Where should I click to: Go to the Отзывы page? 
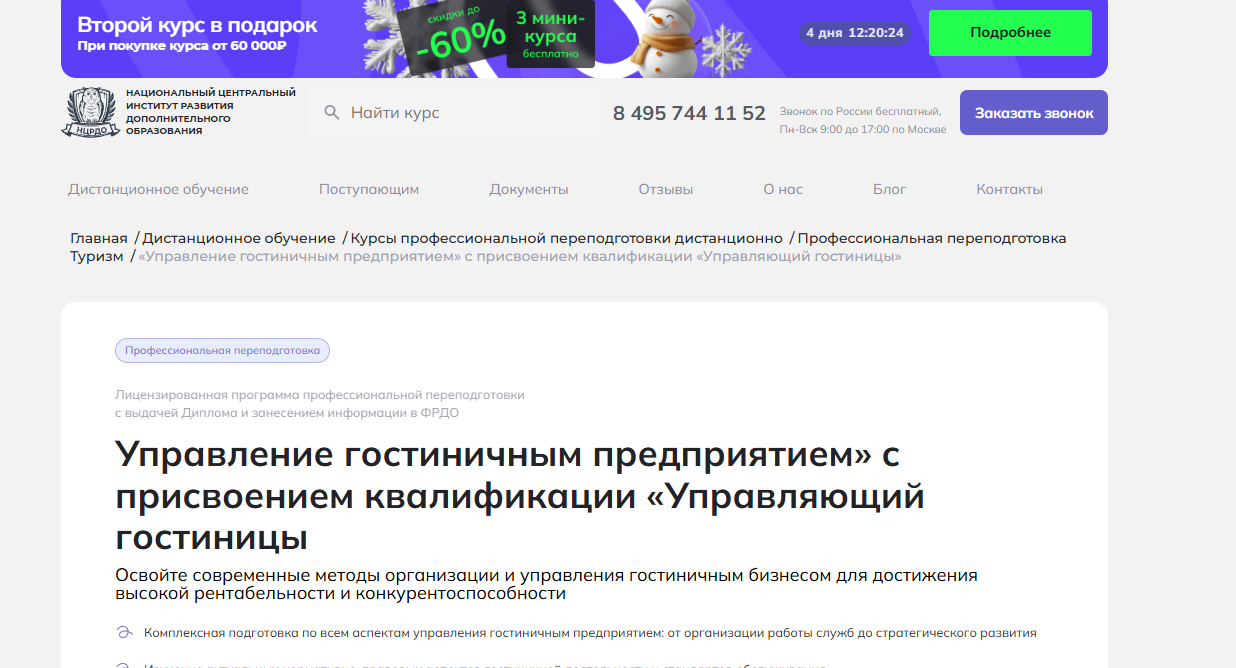click(666, 189)
